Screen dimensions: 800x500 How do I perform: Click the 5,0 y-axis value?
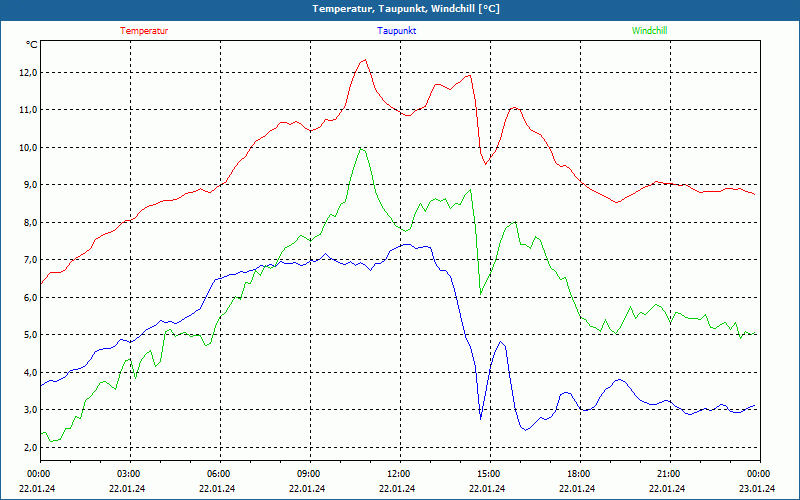[30, 335]
